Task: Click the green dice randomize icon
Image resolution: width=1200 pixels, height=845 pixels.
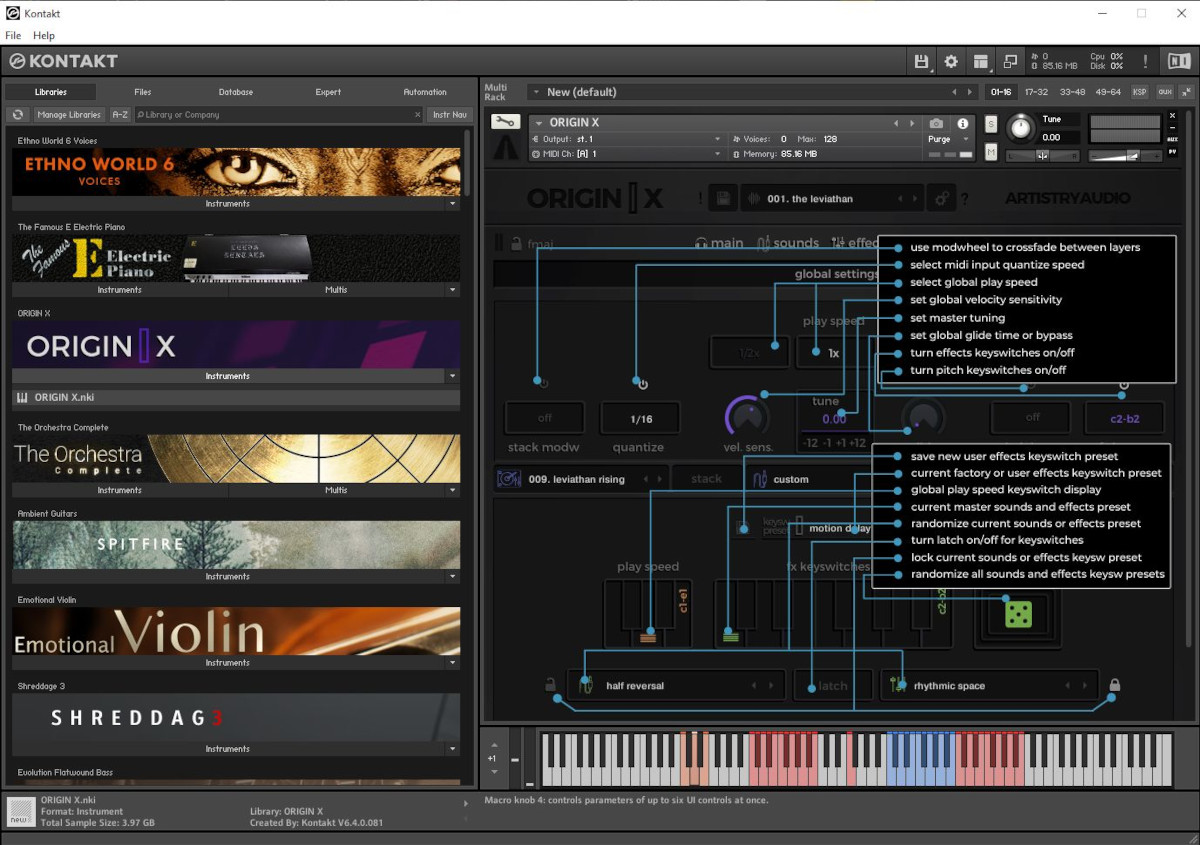Action: 1018,613
